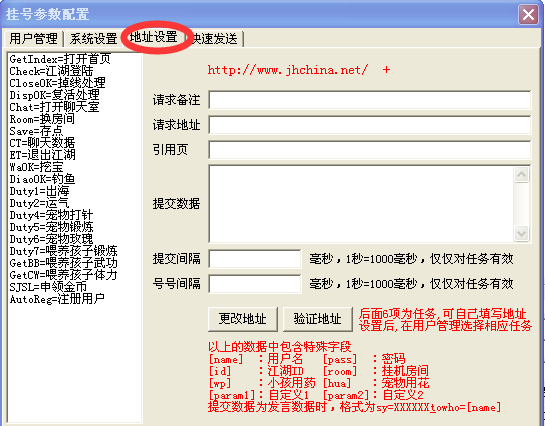The image size is (545, 426).
Task: Select CloseOK=掉线处理 list entry
Action: [x=57, y=83]
